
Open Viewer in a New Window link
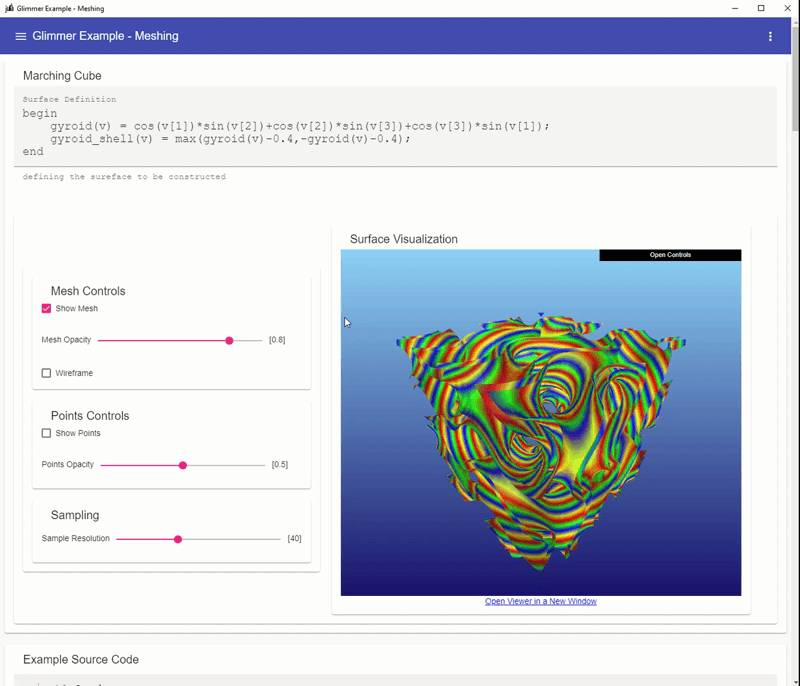coord(540,601)
